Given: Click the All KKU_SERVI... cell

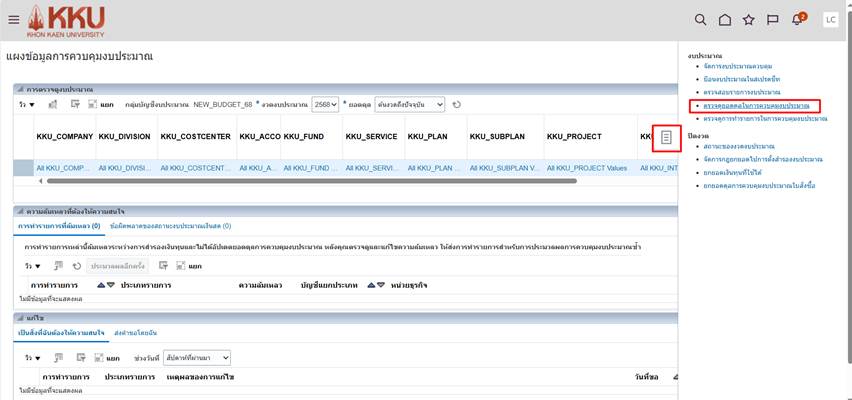Looking at the screenshot, I should tap(373, 168).
